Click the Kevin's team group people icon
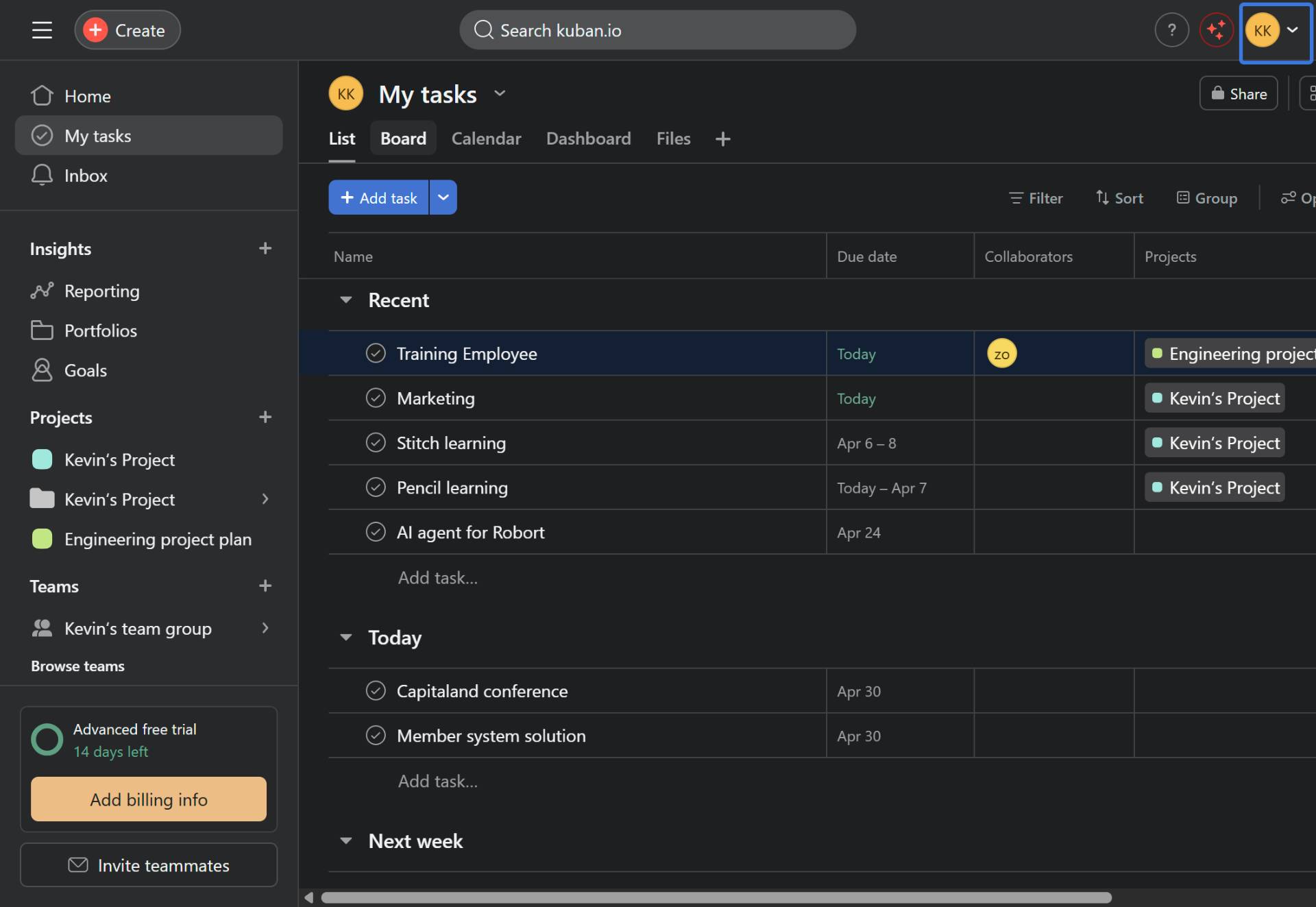 coord(42,628)
